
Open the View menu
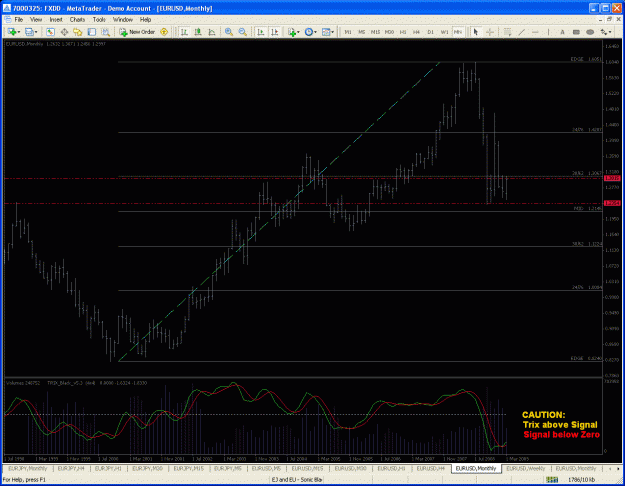pyautogui.click(x=36, y=19)
